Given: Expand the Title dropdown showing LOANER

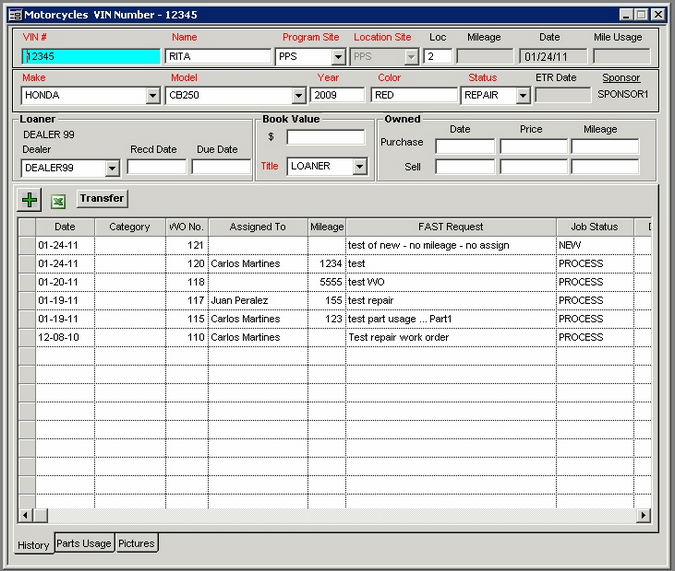Looking at the screenshot, I should coord(359,167).
